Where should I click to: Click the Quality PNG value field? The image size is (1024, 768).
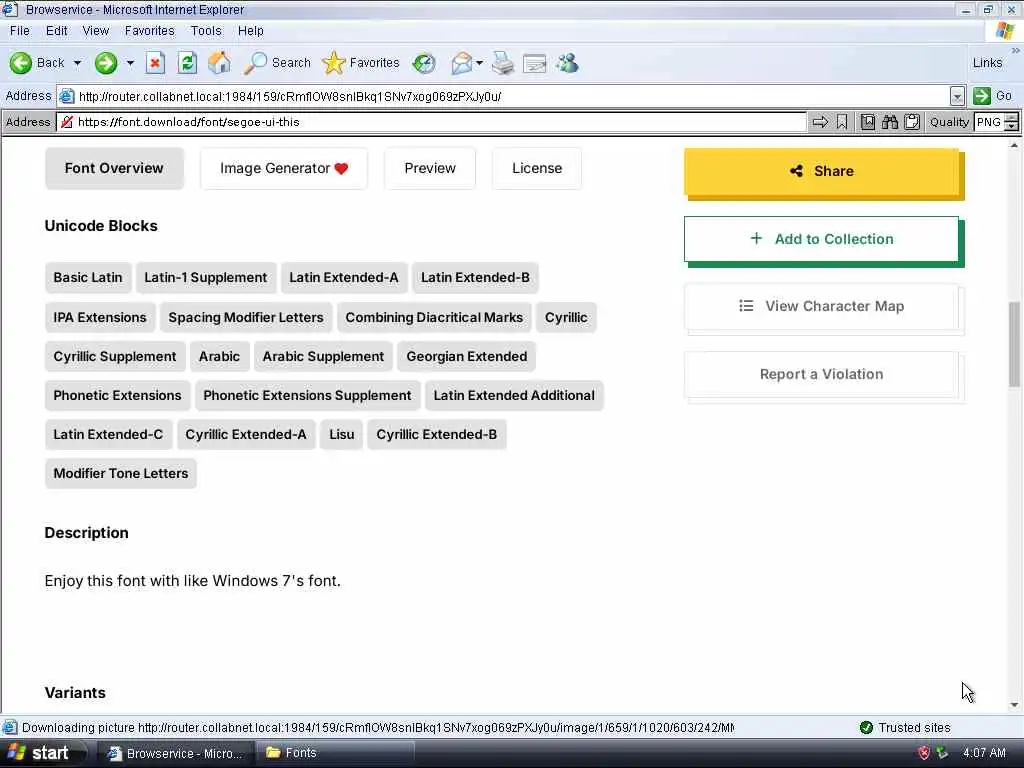[x=989, y=122]
